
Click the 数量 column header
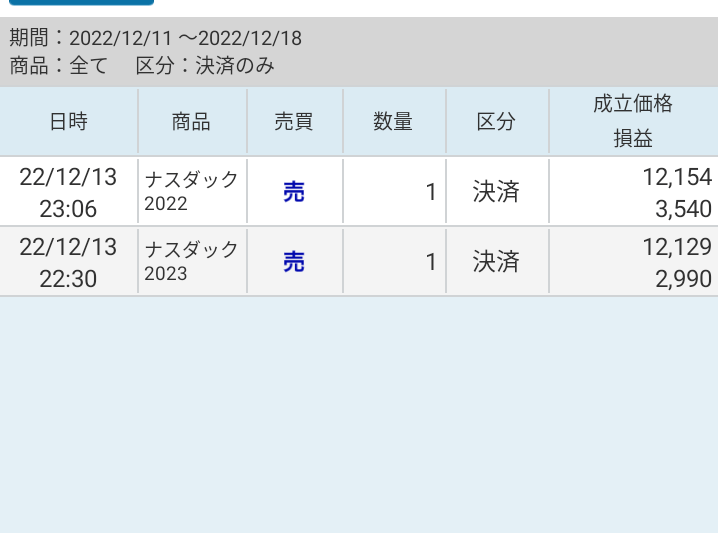tap(393, 122)
